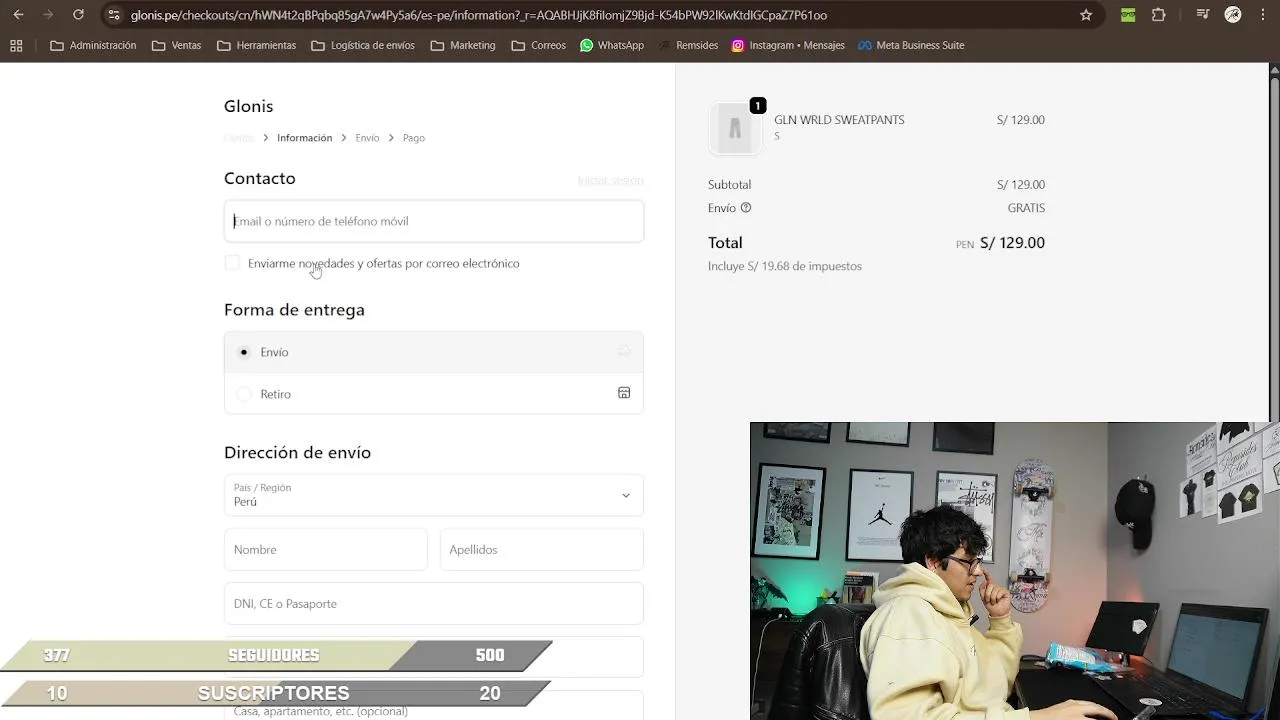Open the WhatsApp bookmark
This screenshot has width=1280, height=720.
[612, 45]
